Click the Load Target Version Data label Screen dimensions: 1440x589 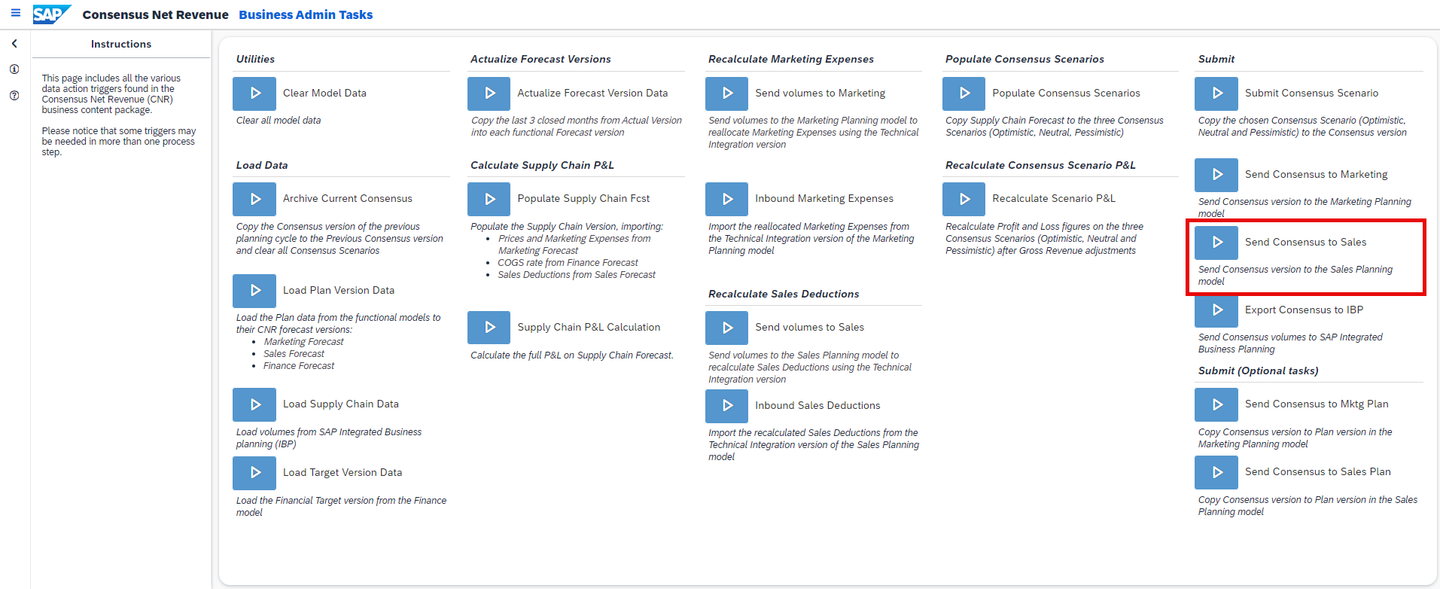click(343, 472)
